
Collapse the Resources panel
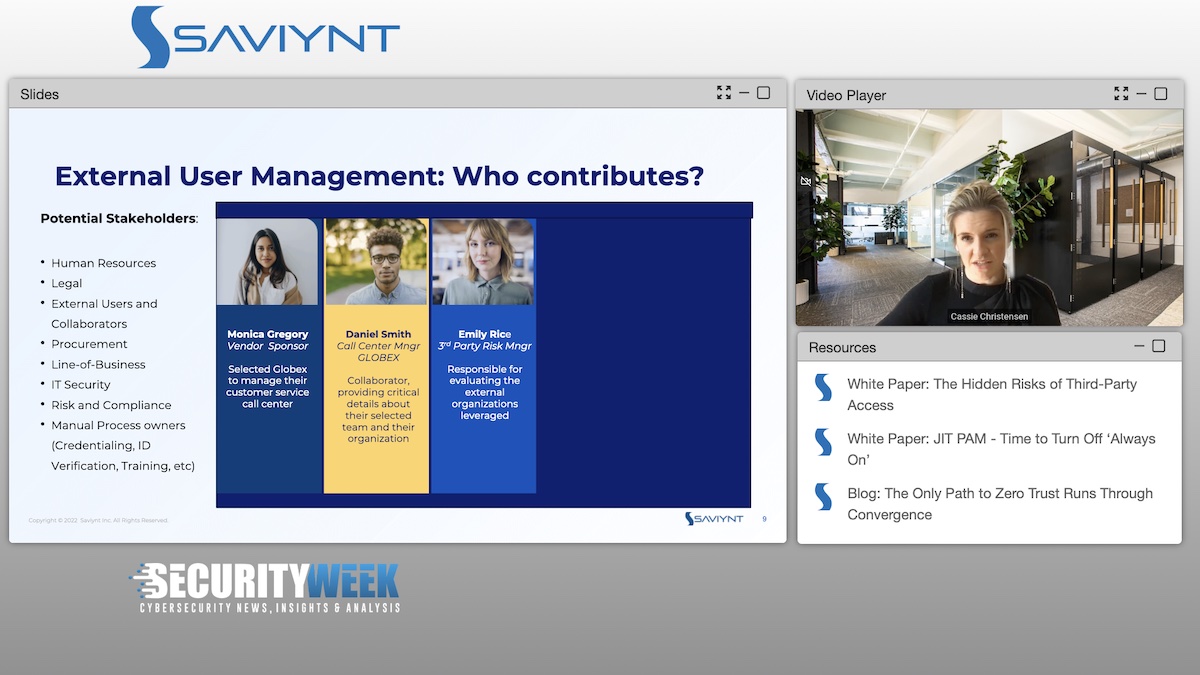1140,346
